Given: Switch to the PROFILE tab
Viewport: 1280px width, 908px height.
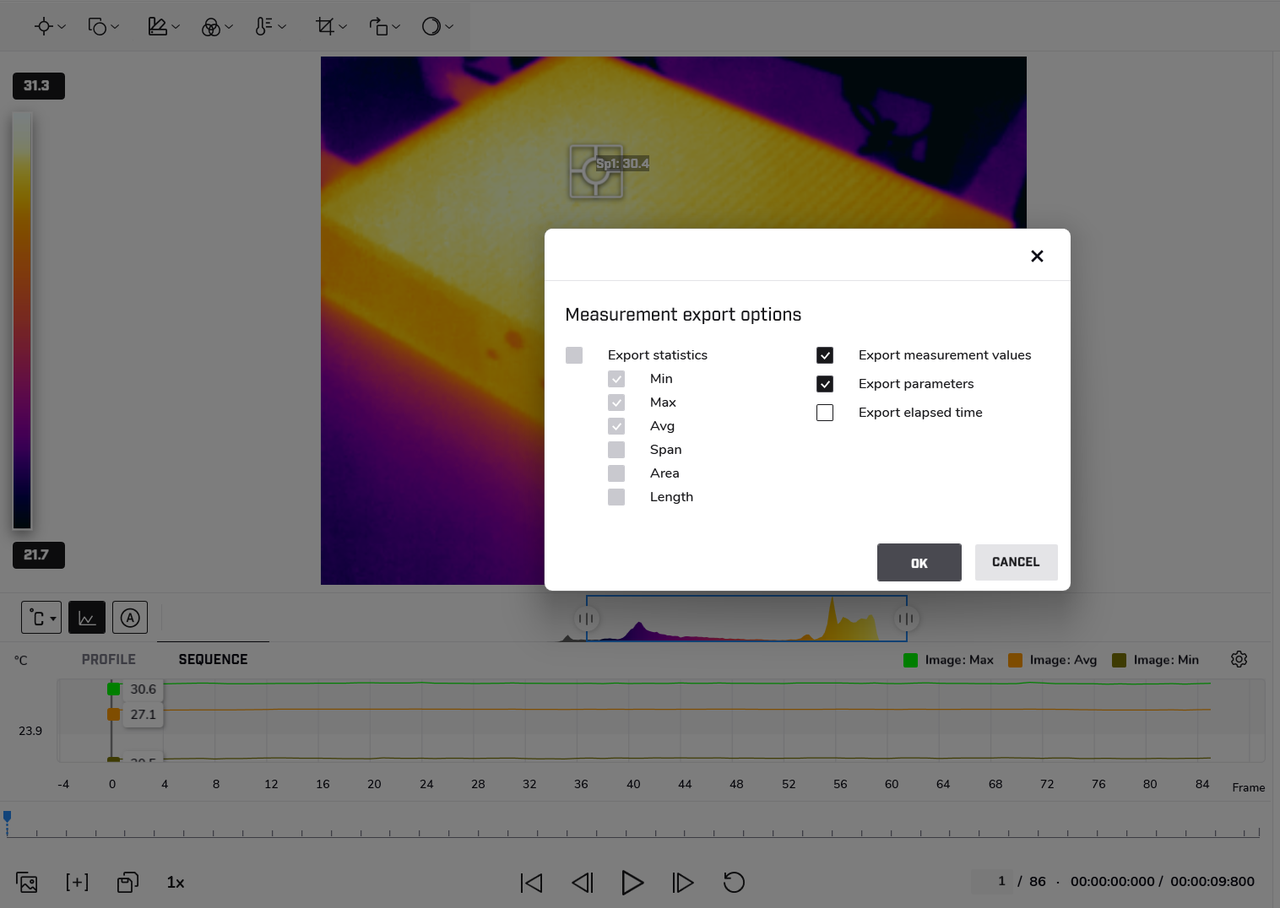Looking at the screenshot, I should tap(108, 659).
